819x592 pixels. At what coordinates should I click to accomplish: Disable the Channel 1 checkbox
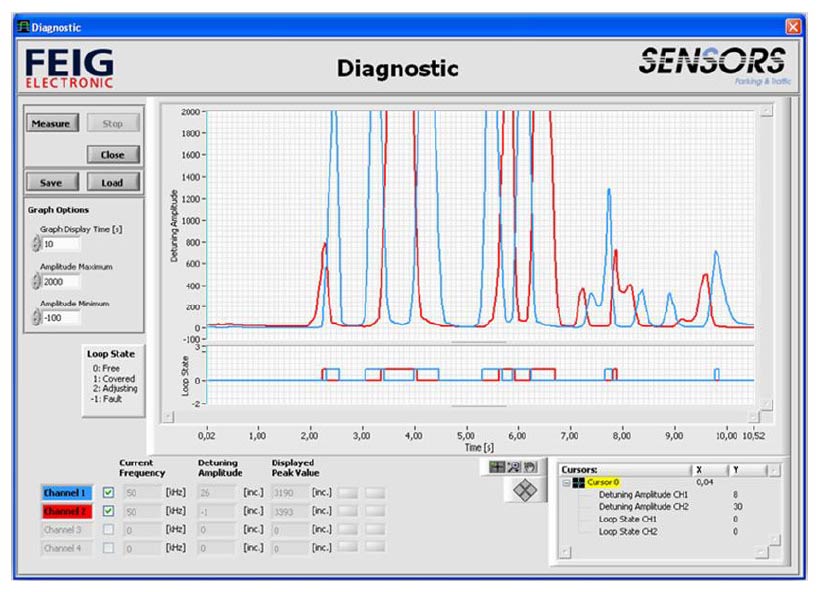coord(108,493)
